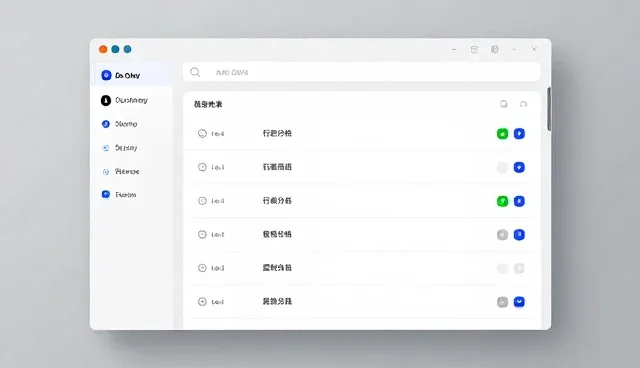640x368 pixels.
Task: Open the sixth list row's Chinese title
Action: click(x=277, y=301)
